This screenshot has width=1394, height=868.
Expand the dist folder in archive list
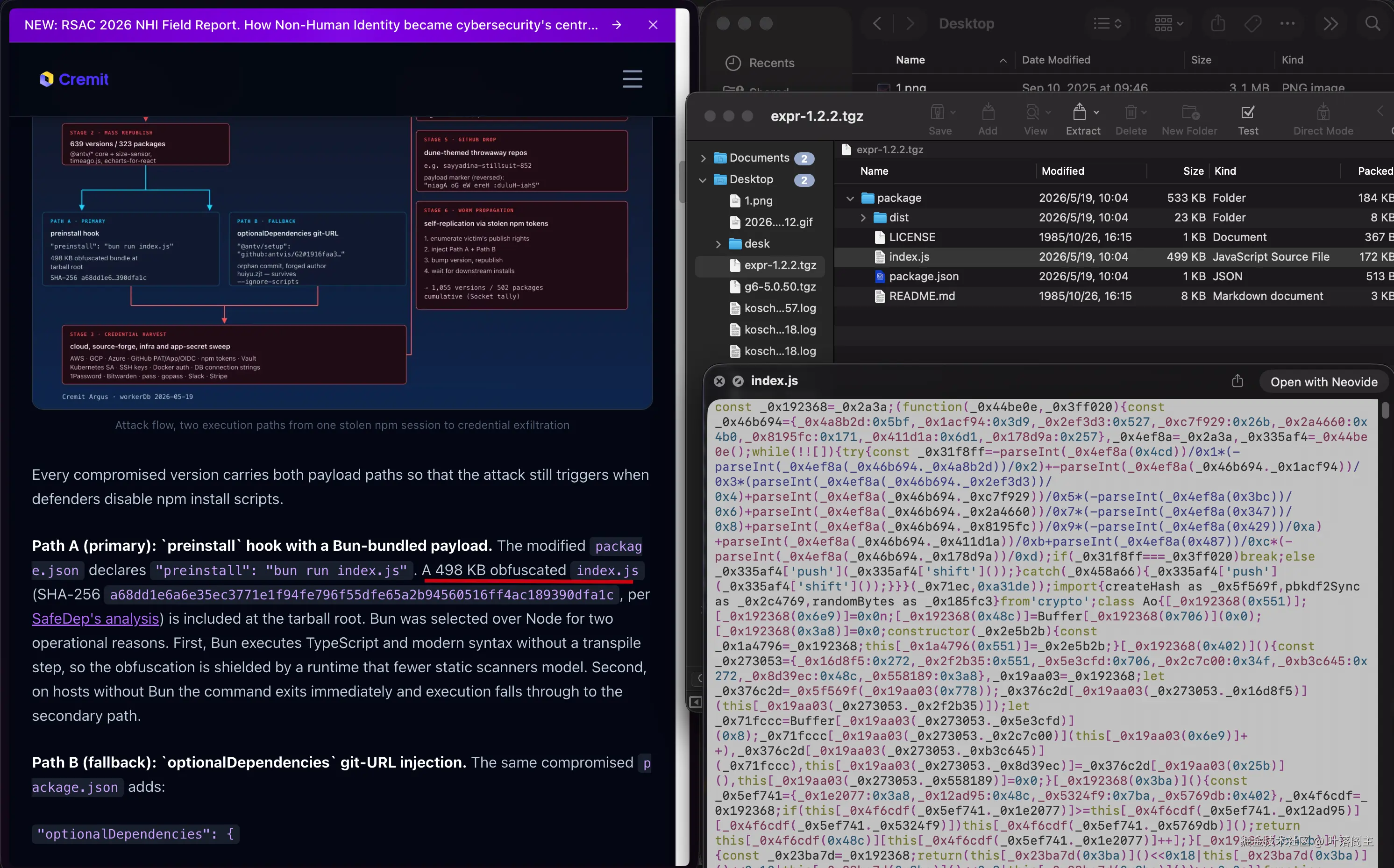[862, 218]
